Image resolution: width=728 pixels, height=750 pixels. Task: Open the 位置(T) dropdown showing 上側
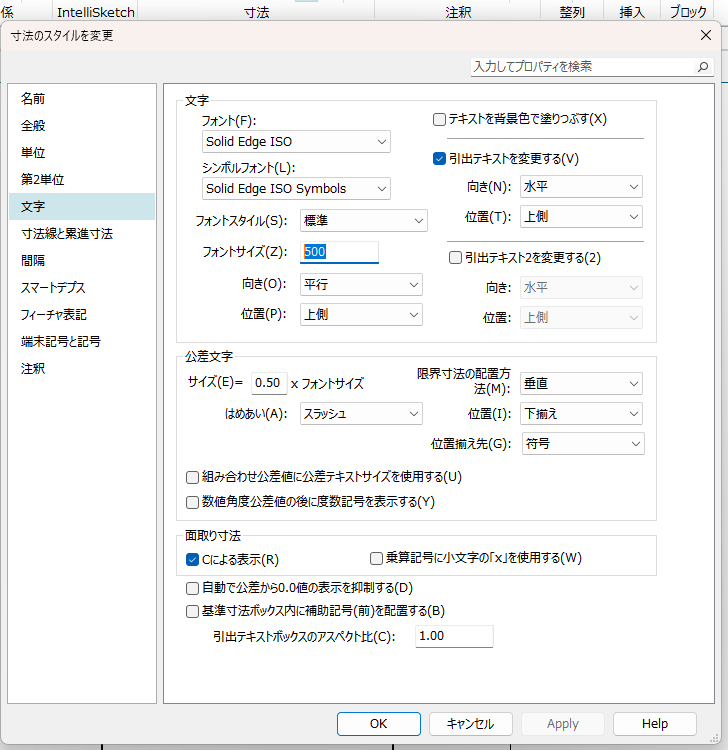pos(581,217)
